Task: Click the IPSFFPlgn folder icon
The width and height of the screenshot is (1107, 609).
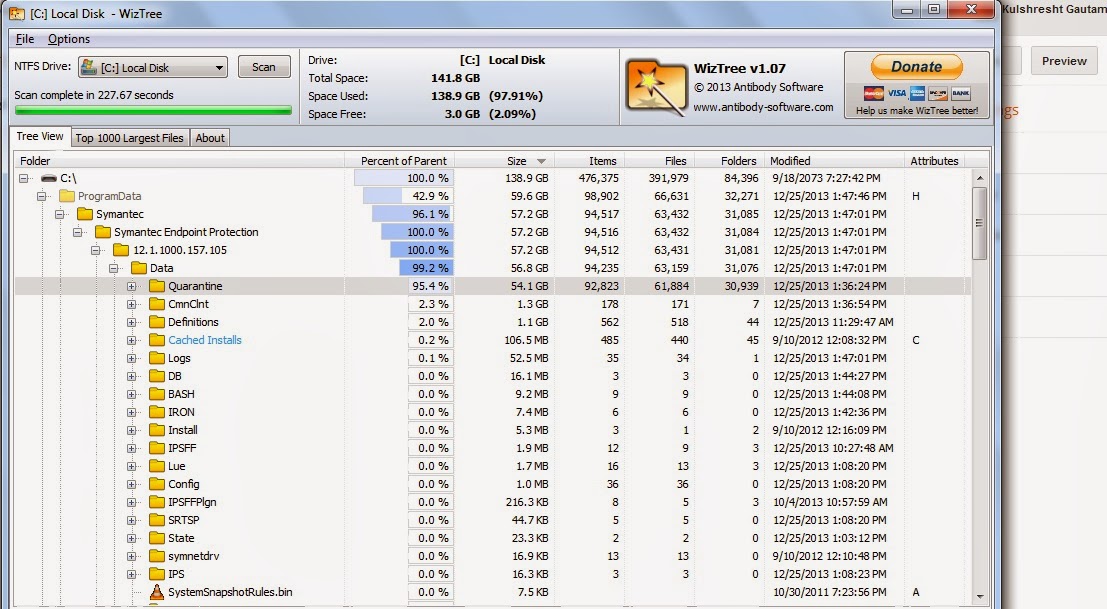Action: 157,502
